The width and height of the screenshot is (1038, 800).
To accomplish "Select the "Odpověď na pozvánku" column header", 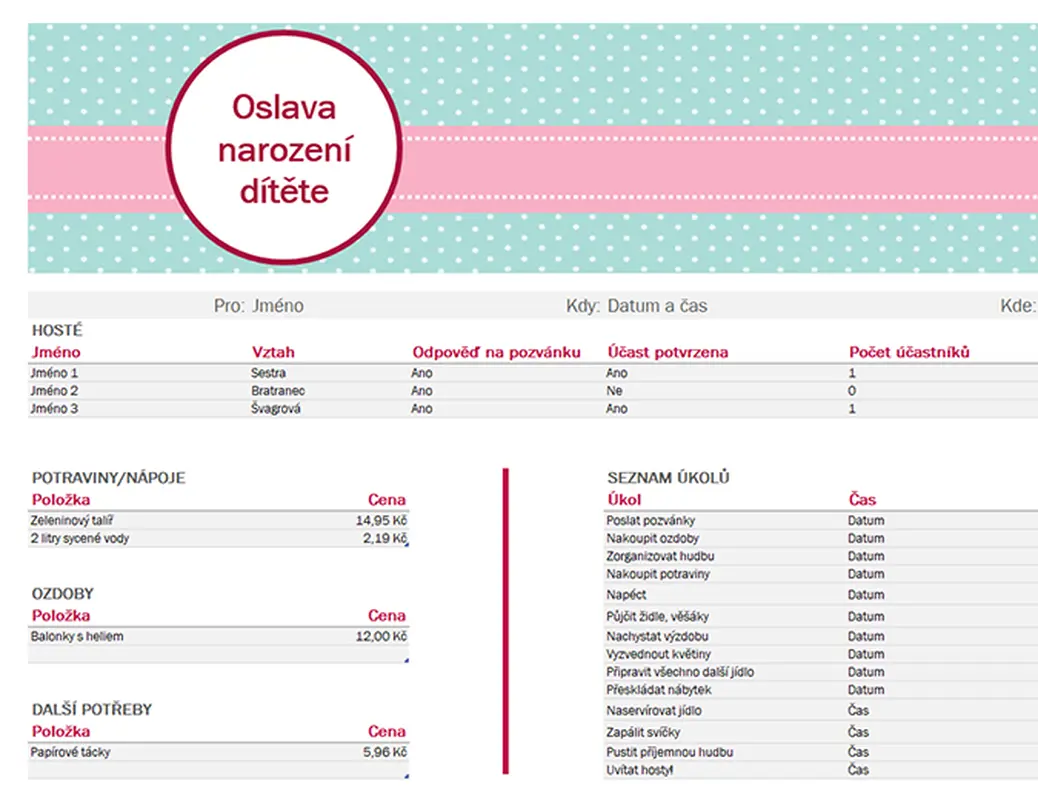I will [x=496, y=352].
